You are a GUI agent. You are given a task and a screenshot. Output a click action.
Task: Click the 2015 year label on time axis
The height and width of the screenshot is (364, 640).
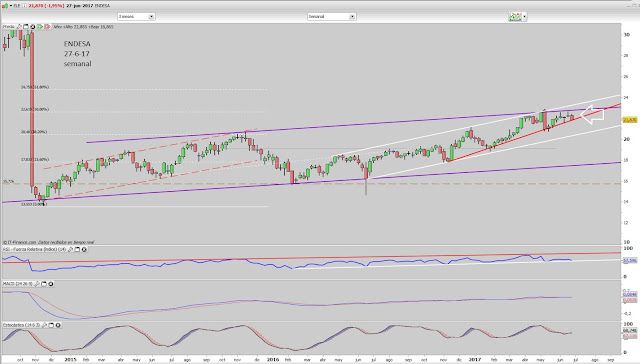pos(71,360)
